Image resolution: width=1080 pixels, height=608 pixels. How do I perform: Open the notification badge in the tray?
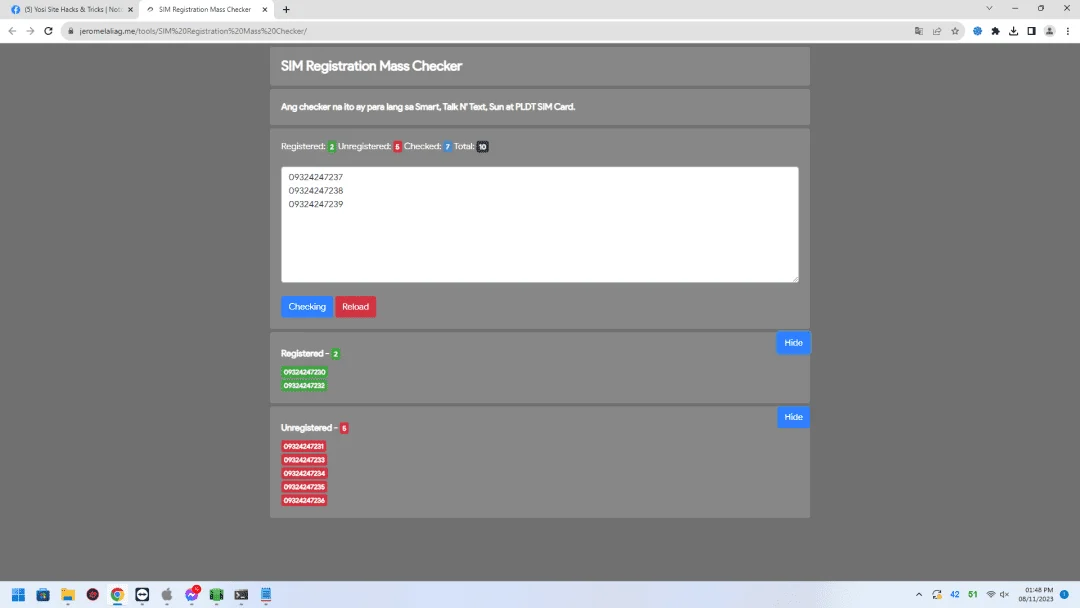[x=1065, y=594]
